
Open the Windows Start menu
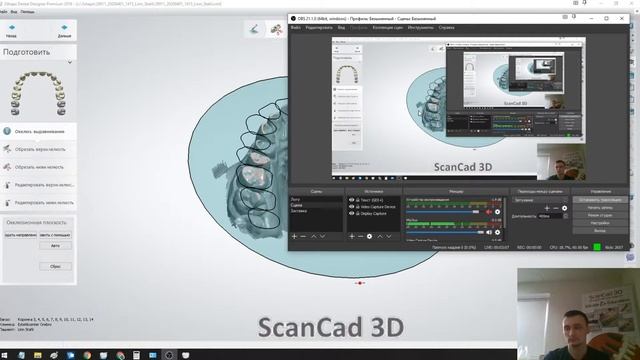4,355
